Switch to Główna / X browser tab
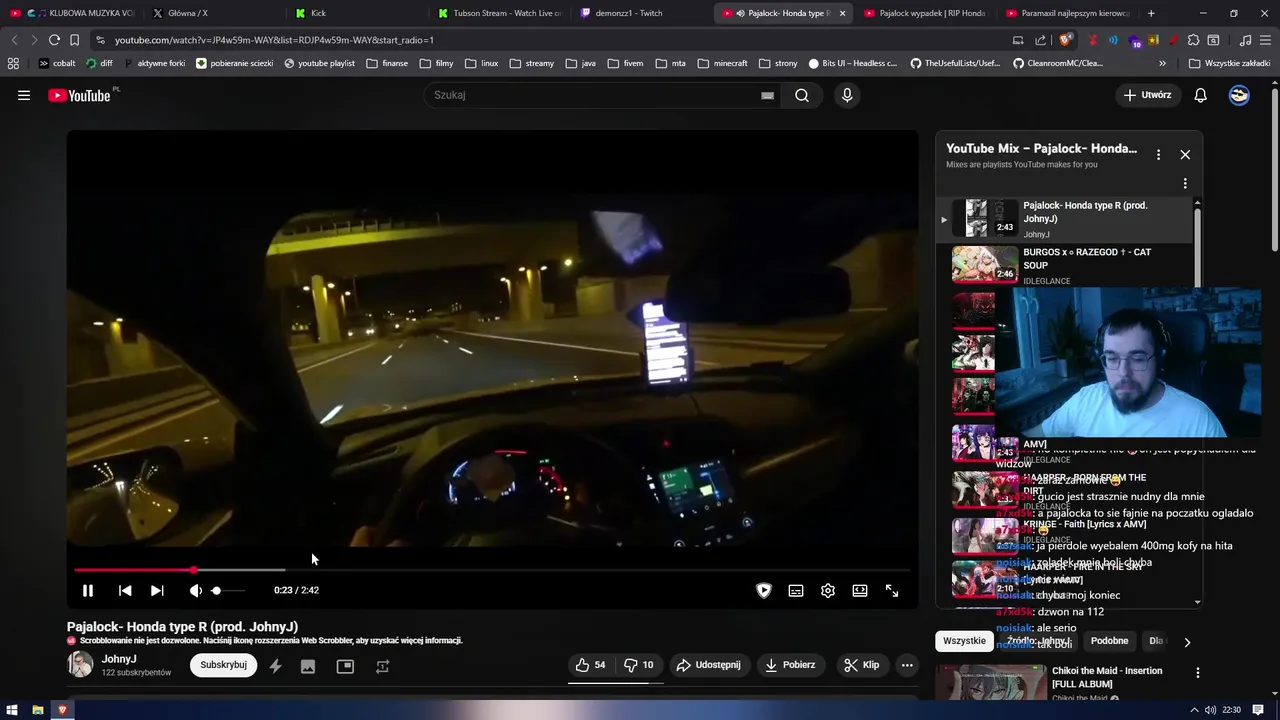The height and width of the screenshot is (720, 1280). click(x=212, y=13)
